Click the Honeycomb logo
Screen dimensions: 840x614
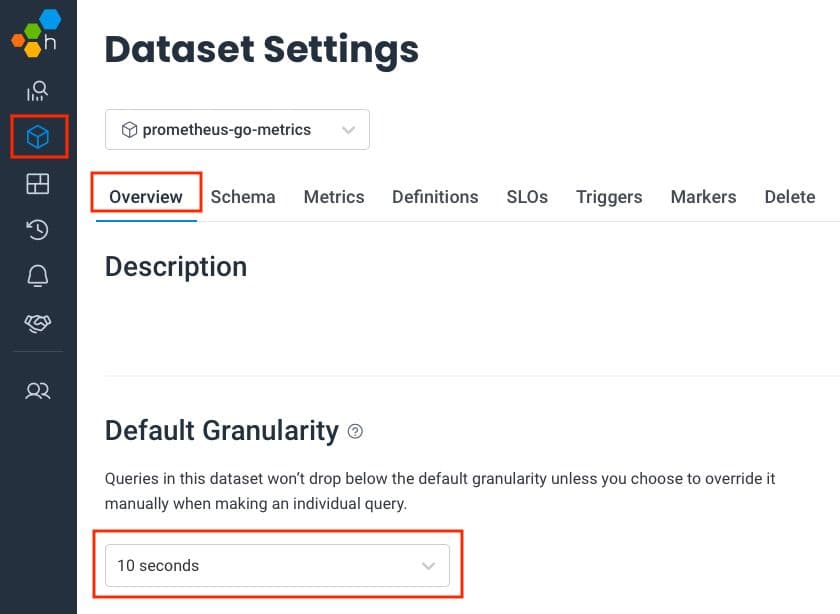point(33,33)
